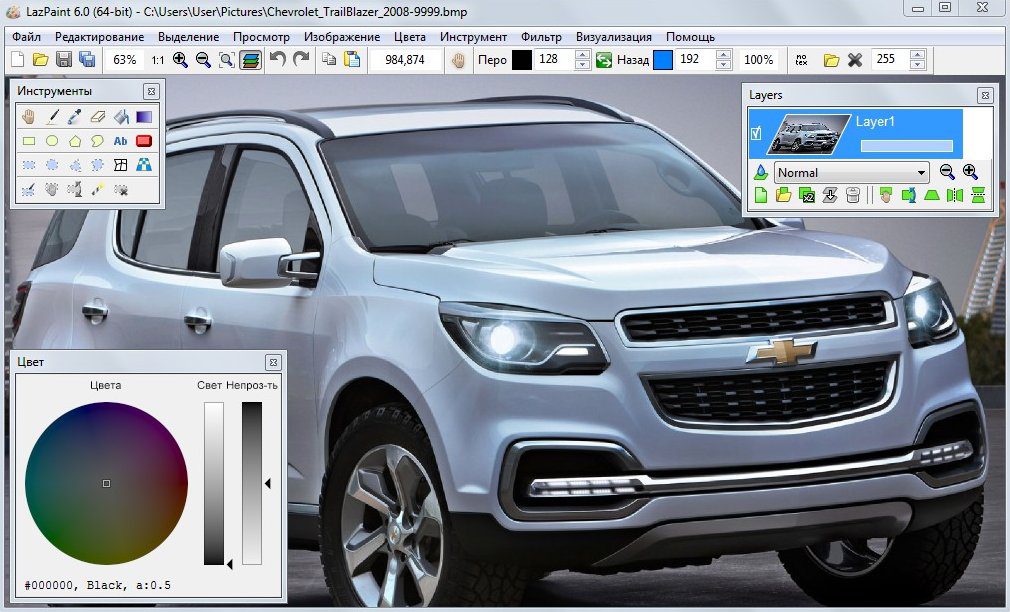Zoom in using the toolbar magnifier plus
The image size is (1010, 612).
tap(180, 60)
